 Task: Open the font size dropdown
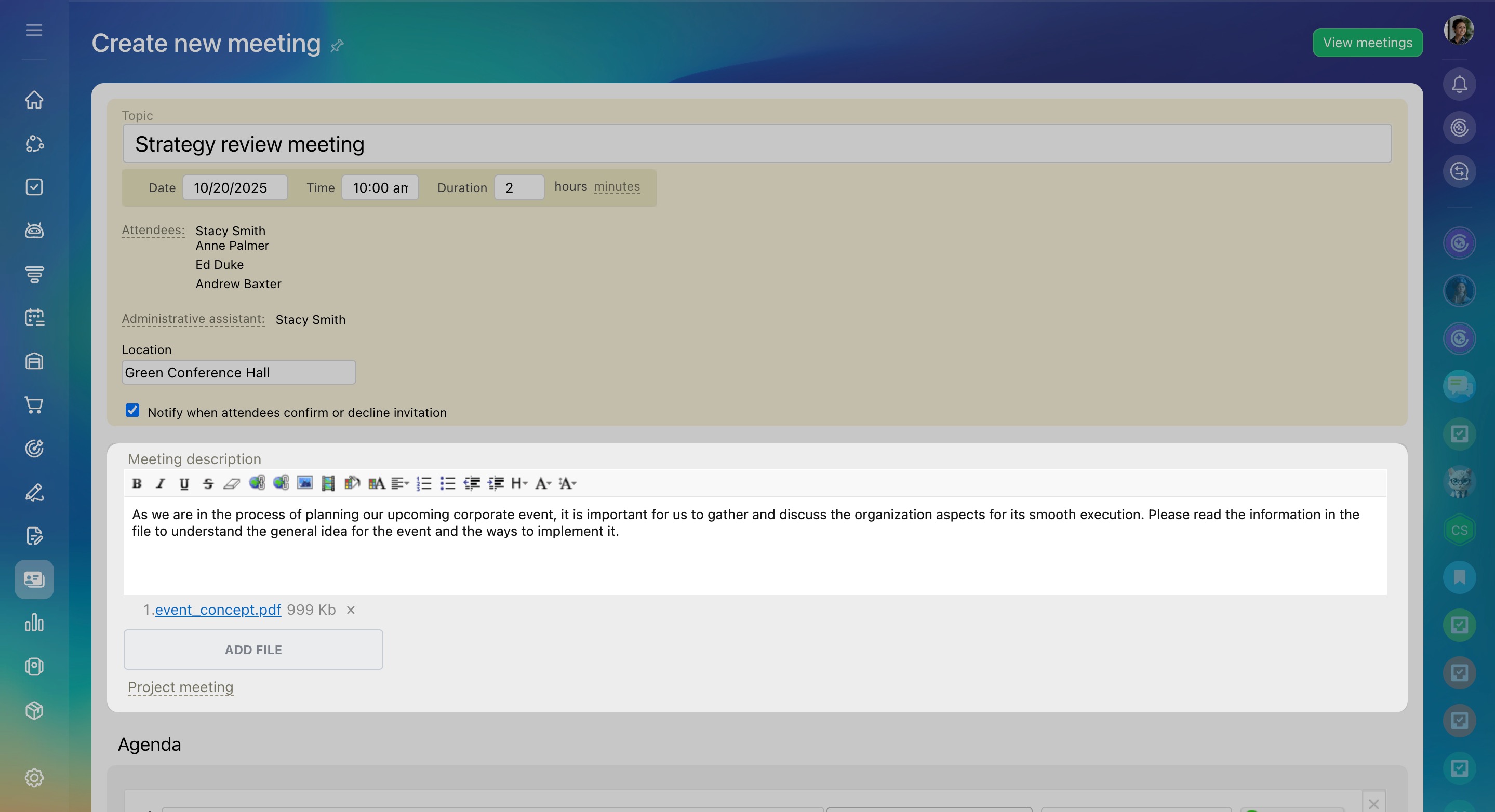[567, 483]
